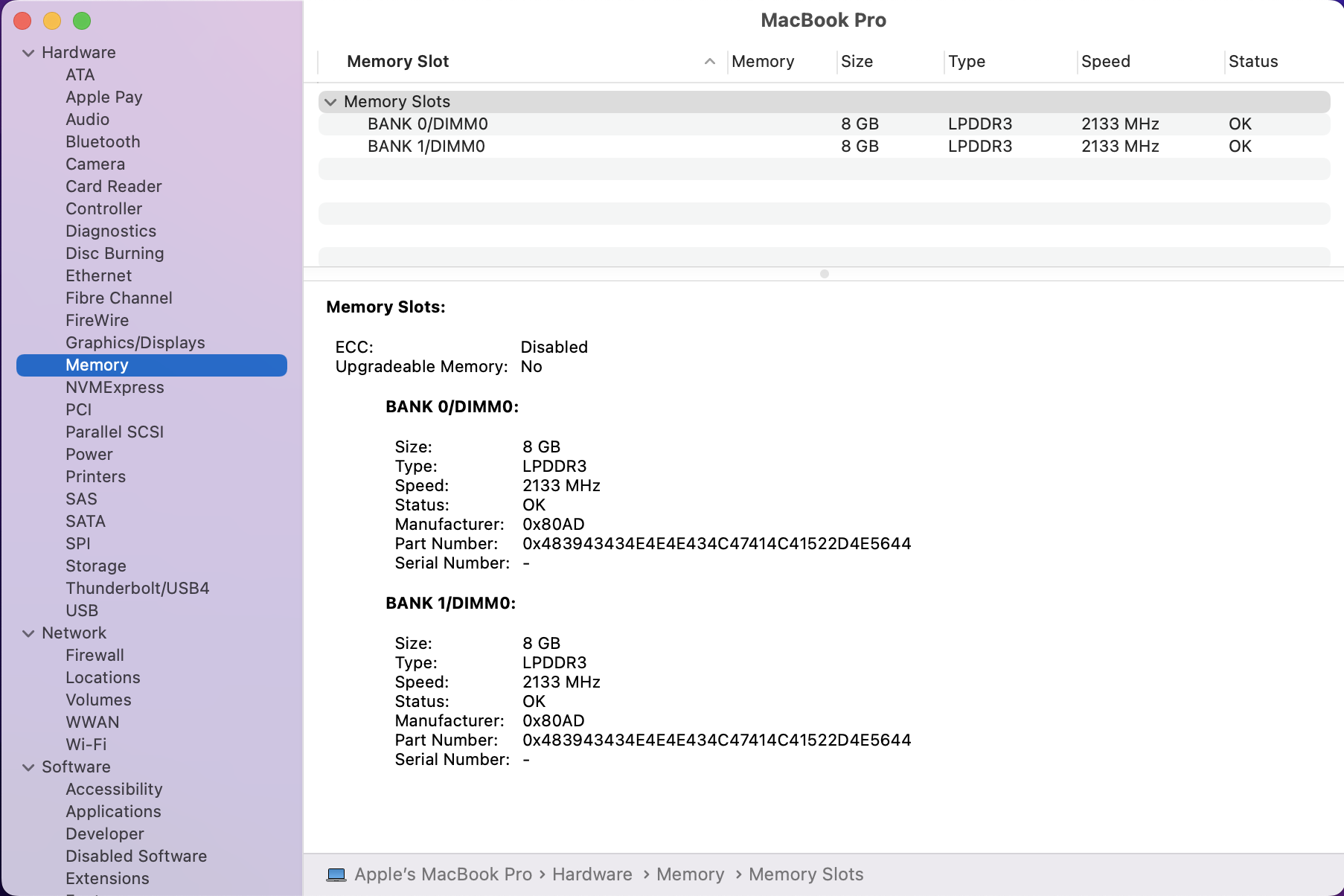This screenshot has width=1344, height=896.
Task: Click the Upgradeable Memory No value
Action: 531,367
